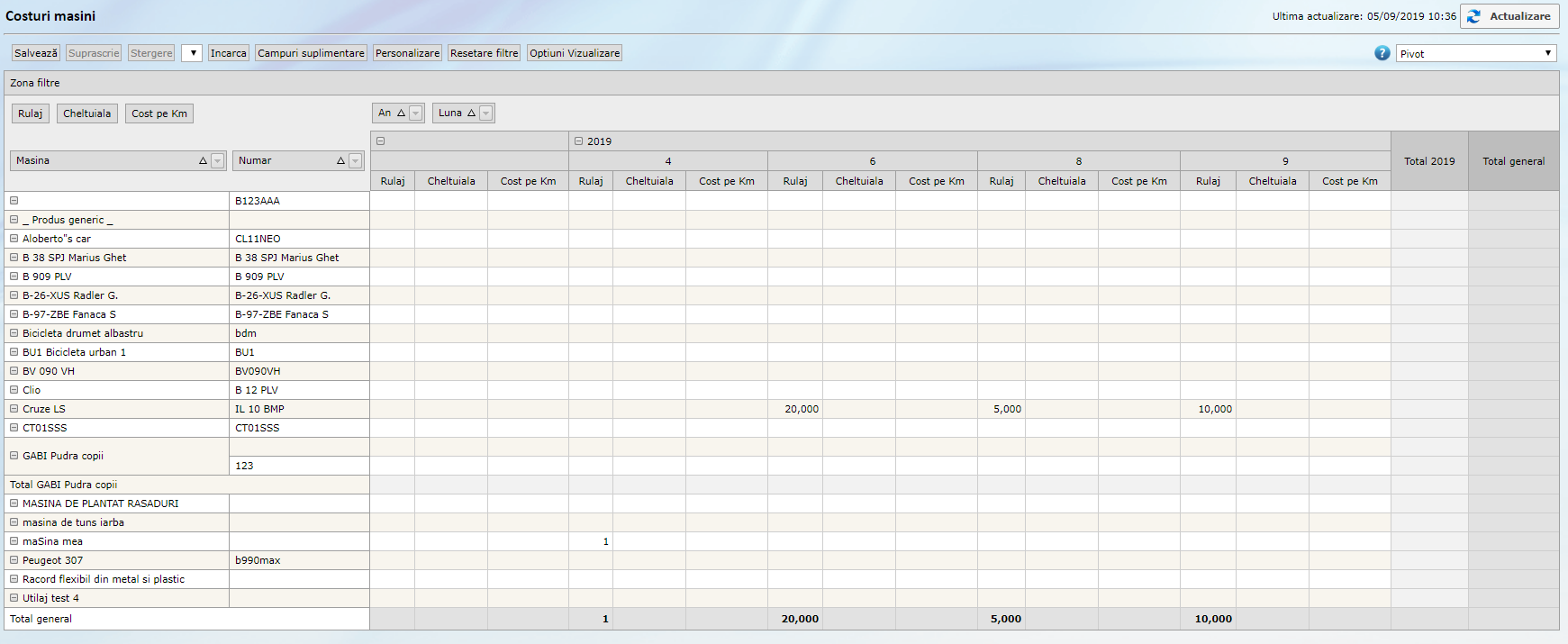Click Resetare filtre button
The width and height of the screenshot is (1568, 644).
pyautogui.click(x=484, y=53)
